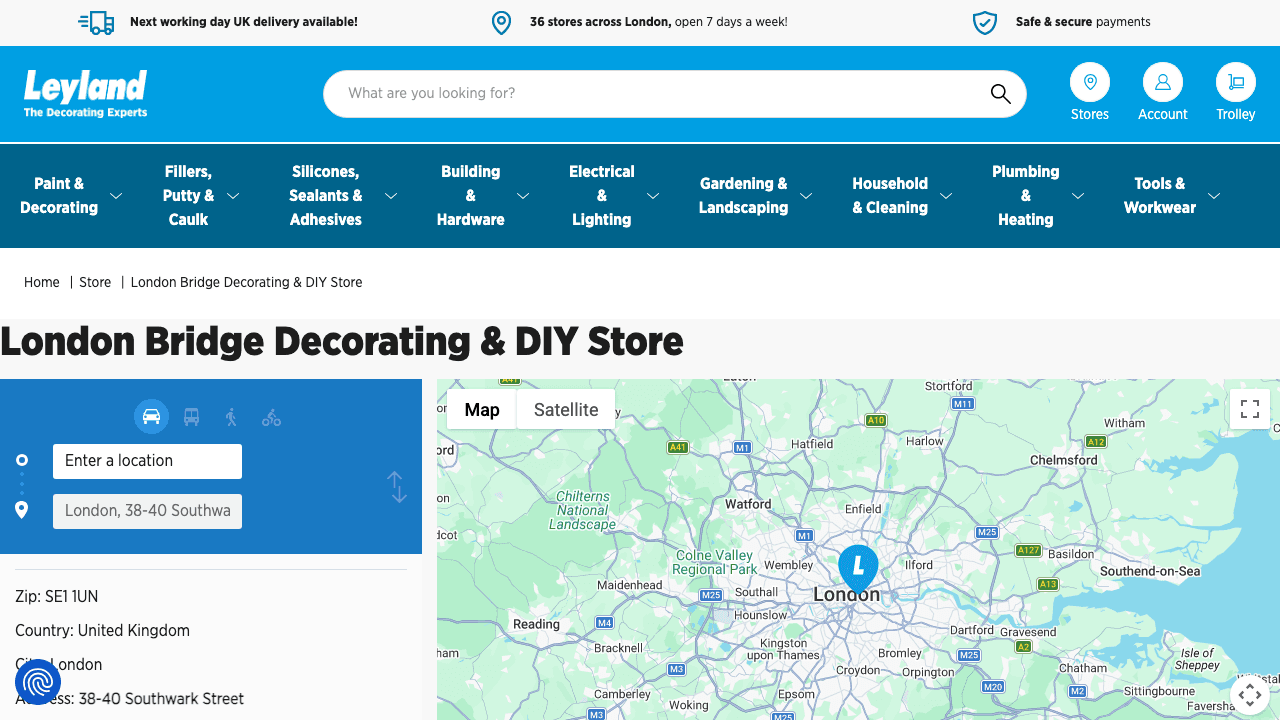Click the Country: United Kingdom text

tap(102, 630)
